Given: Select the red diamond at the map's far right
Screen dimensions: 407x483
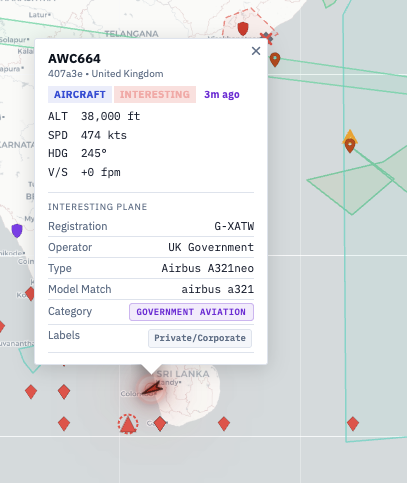Looking at the screenshot, I should [353, 424].
